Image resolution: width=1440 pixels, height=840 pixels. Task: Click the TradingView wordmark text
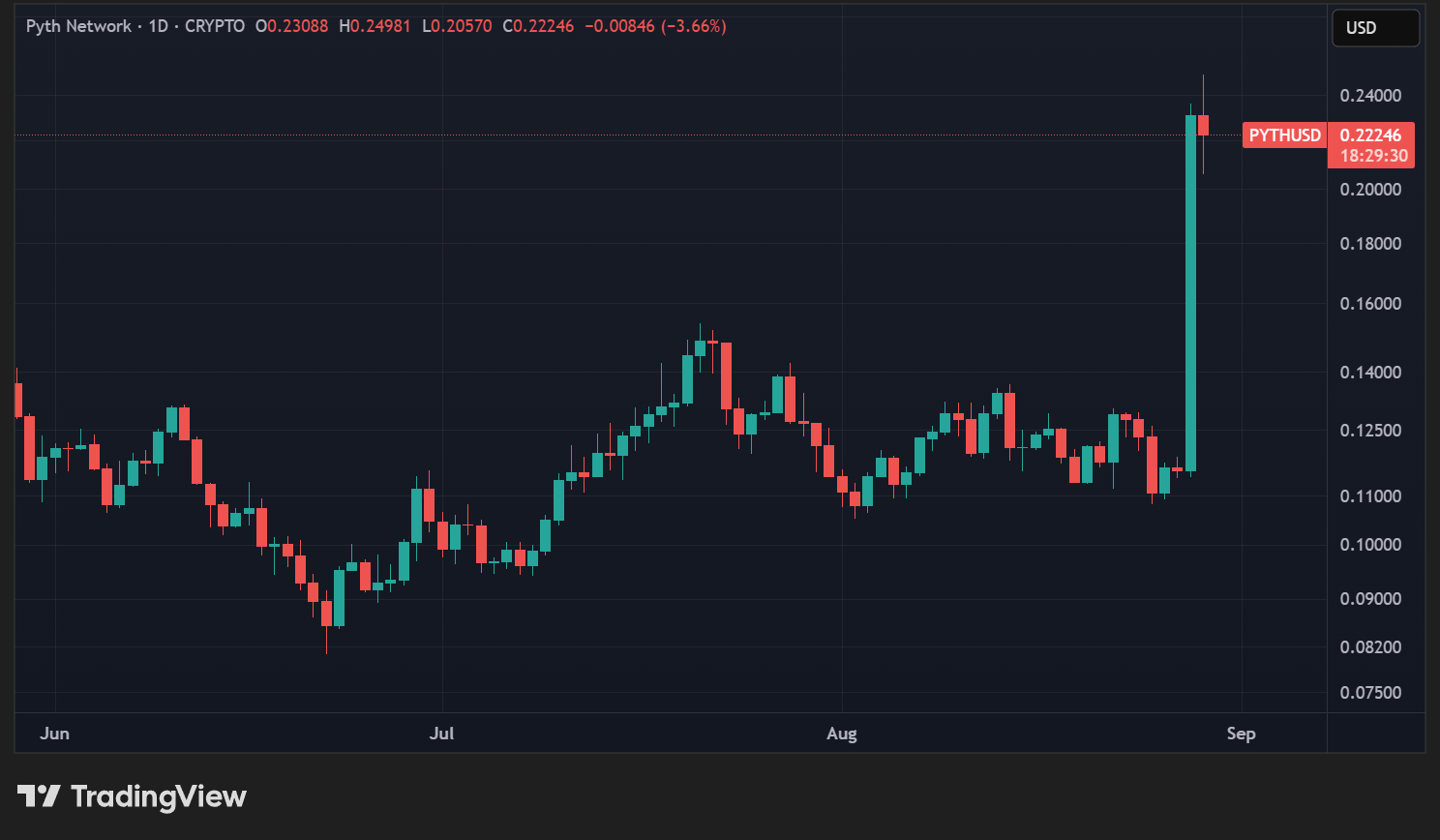tap(159, 796)
